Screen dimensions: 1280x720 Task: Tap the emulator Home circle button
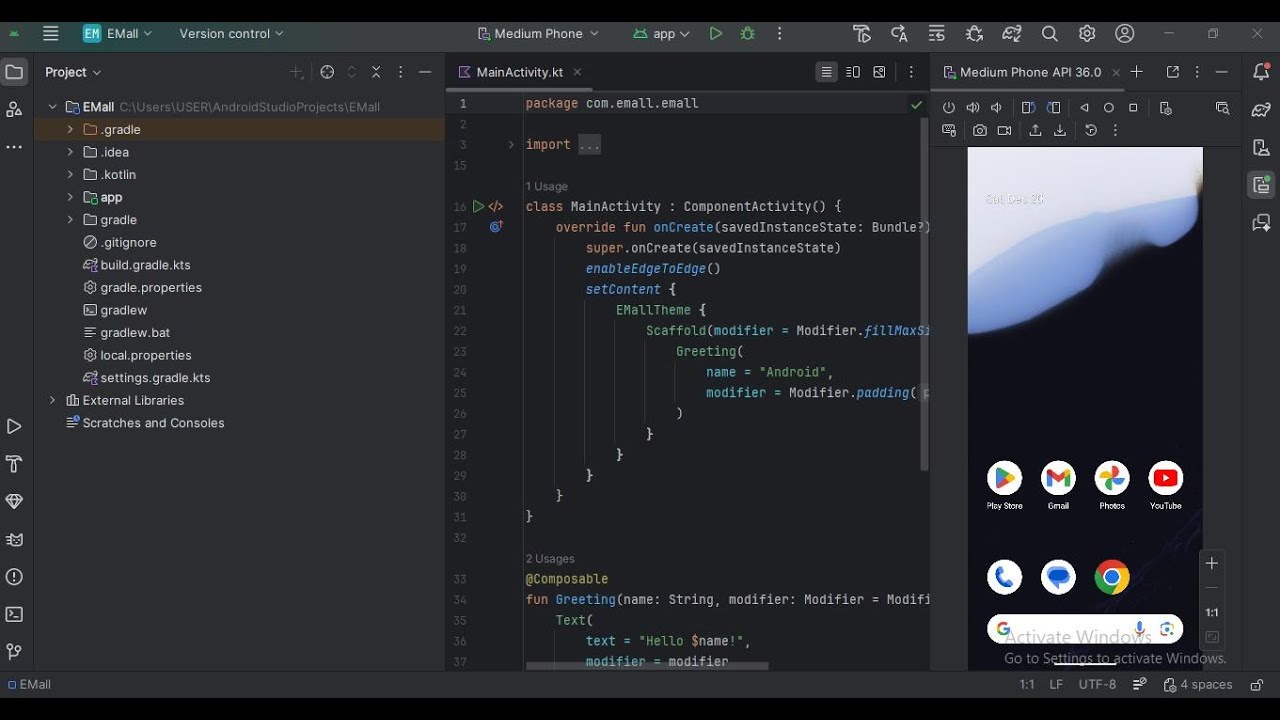tap(1108, 107)
